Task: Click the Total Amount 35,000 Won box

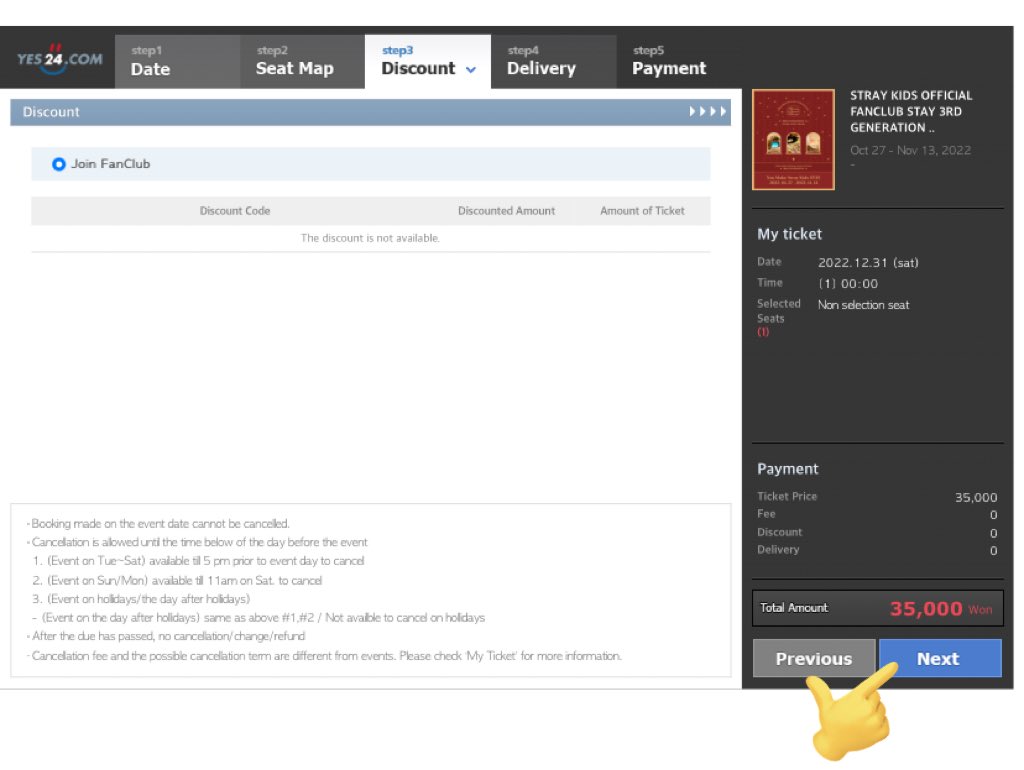Action: (x=878, y=609)
